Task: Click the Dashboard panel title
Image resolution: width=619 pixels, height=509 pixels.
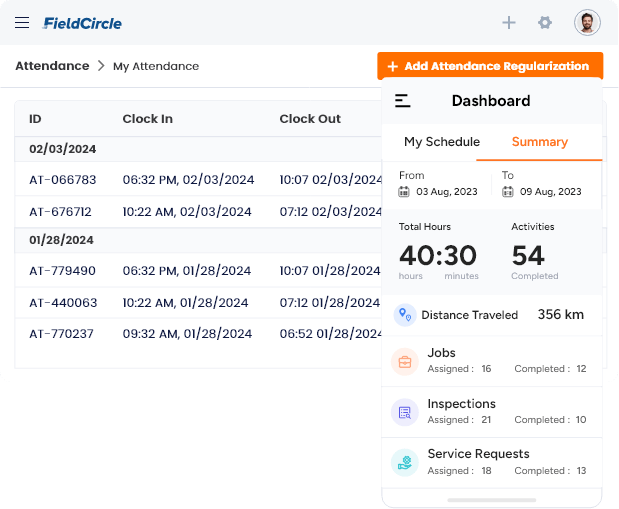Action: coord(491,101)
